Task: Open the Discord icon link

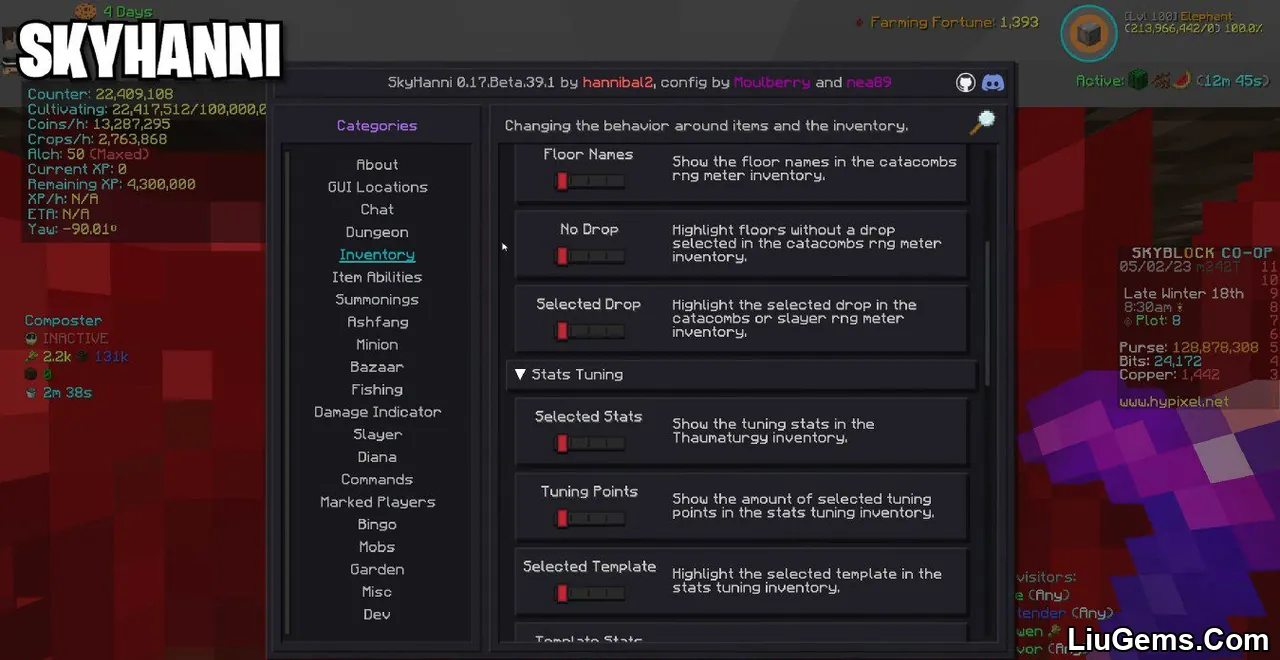Action: (x=993, y=83)
